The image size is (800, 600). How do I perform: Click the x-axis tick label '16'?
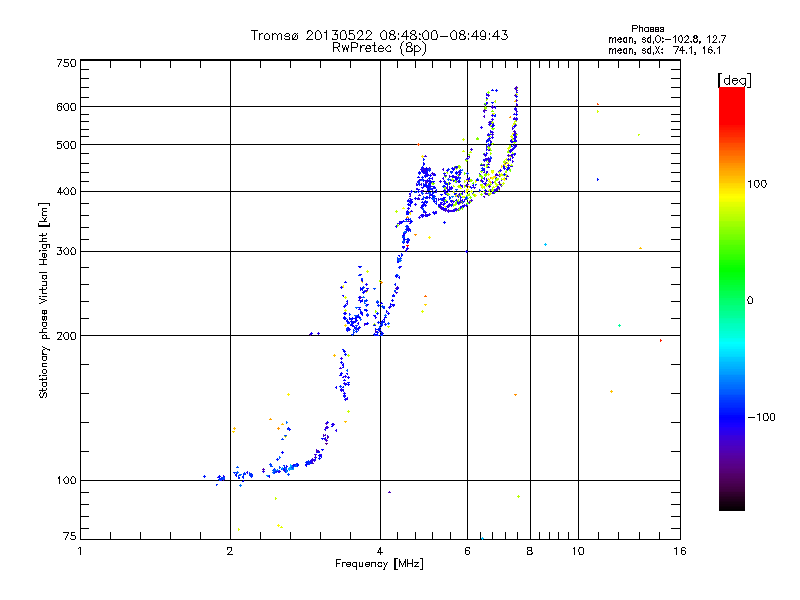[x=680, y=551]
